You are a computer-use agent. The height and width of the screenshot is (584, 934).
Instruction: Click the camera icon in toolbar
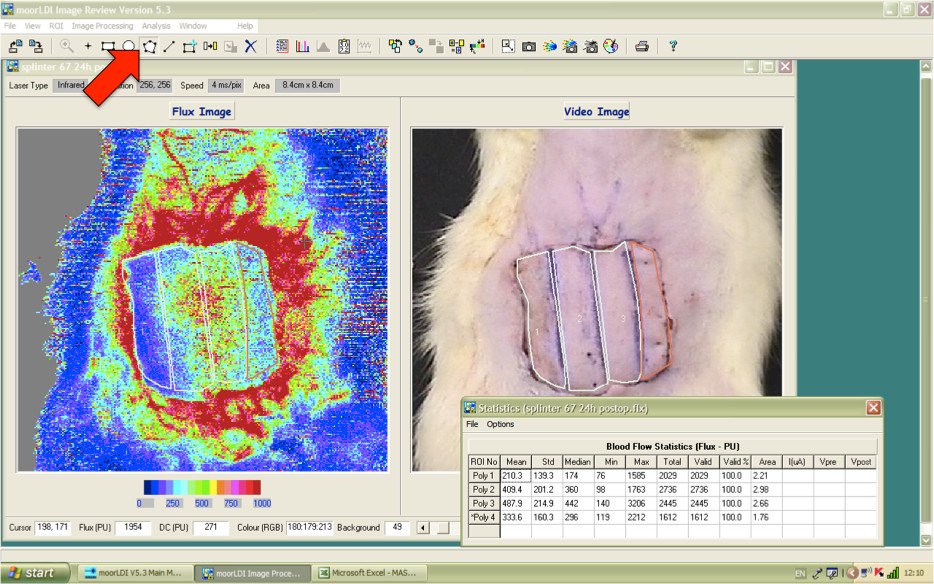click(529, 46)
